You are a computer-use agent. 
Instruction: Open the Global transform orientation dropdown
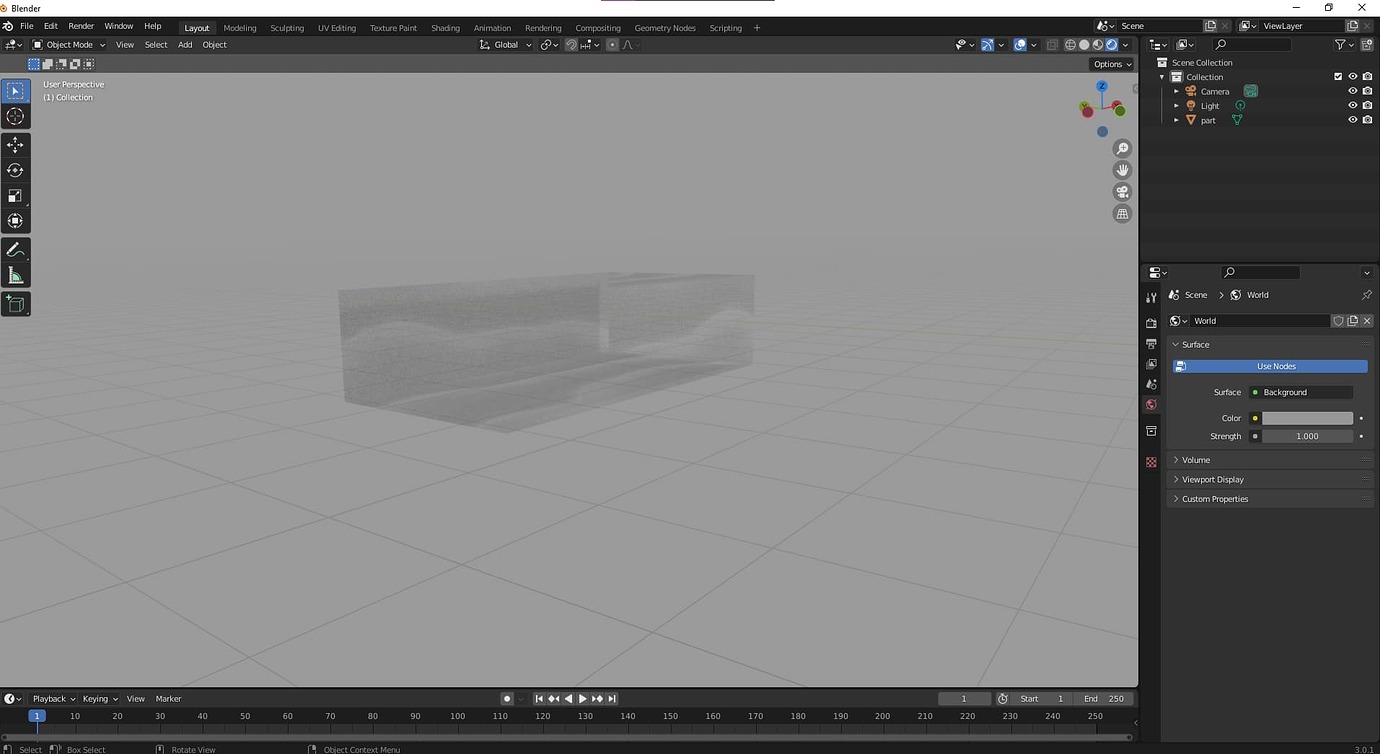pyautogui.click(x=506, y=45)
